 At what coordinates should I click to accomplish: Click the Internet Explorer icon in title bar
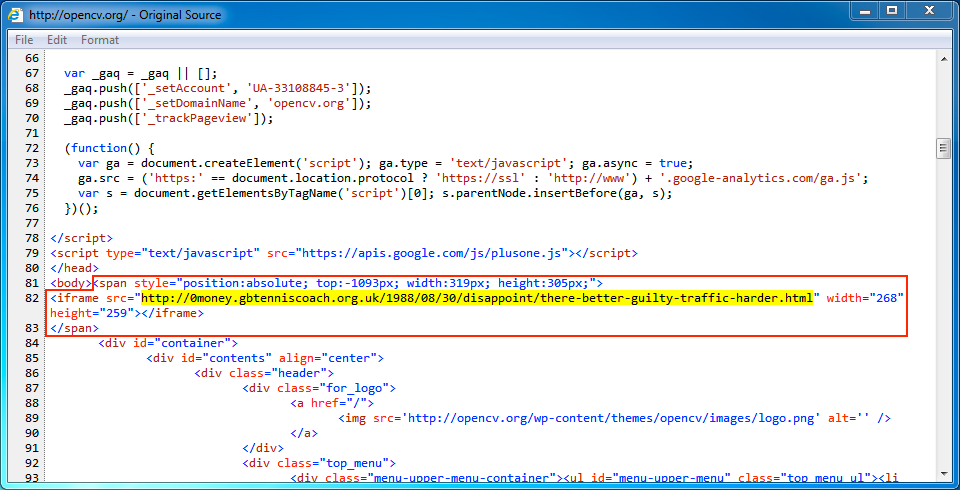point(17,15)
